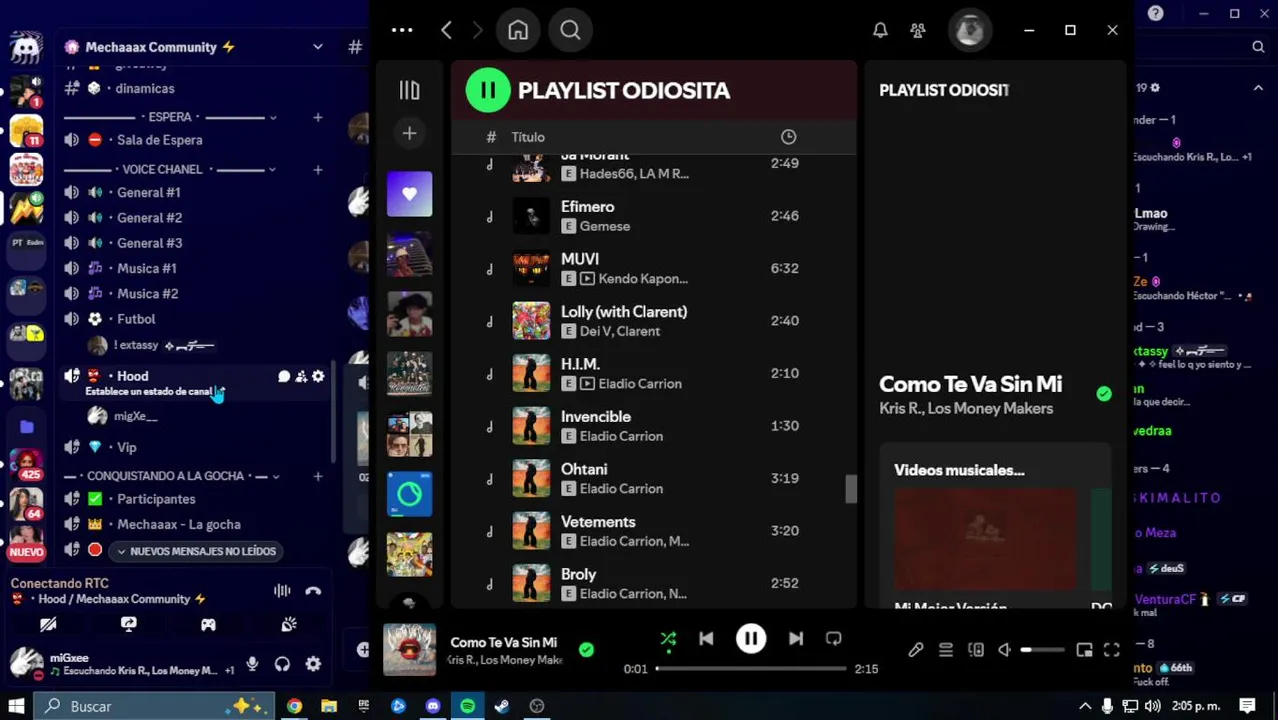Image resolution: width=1278 pixels, height=720 pixels.
Task: Open the Spotify Home page
Action: [x=518, y=30]
